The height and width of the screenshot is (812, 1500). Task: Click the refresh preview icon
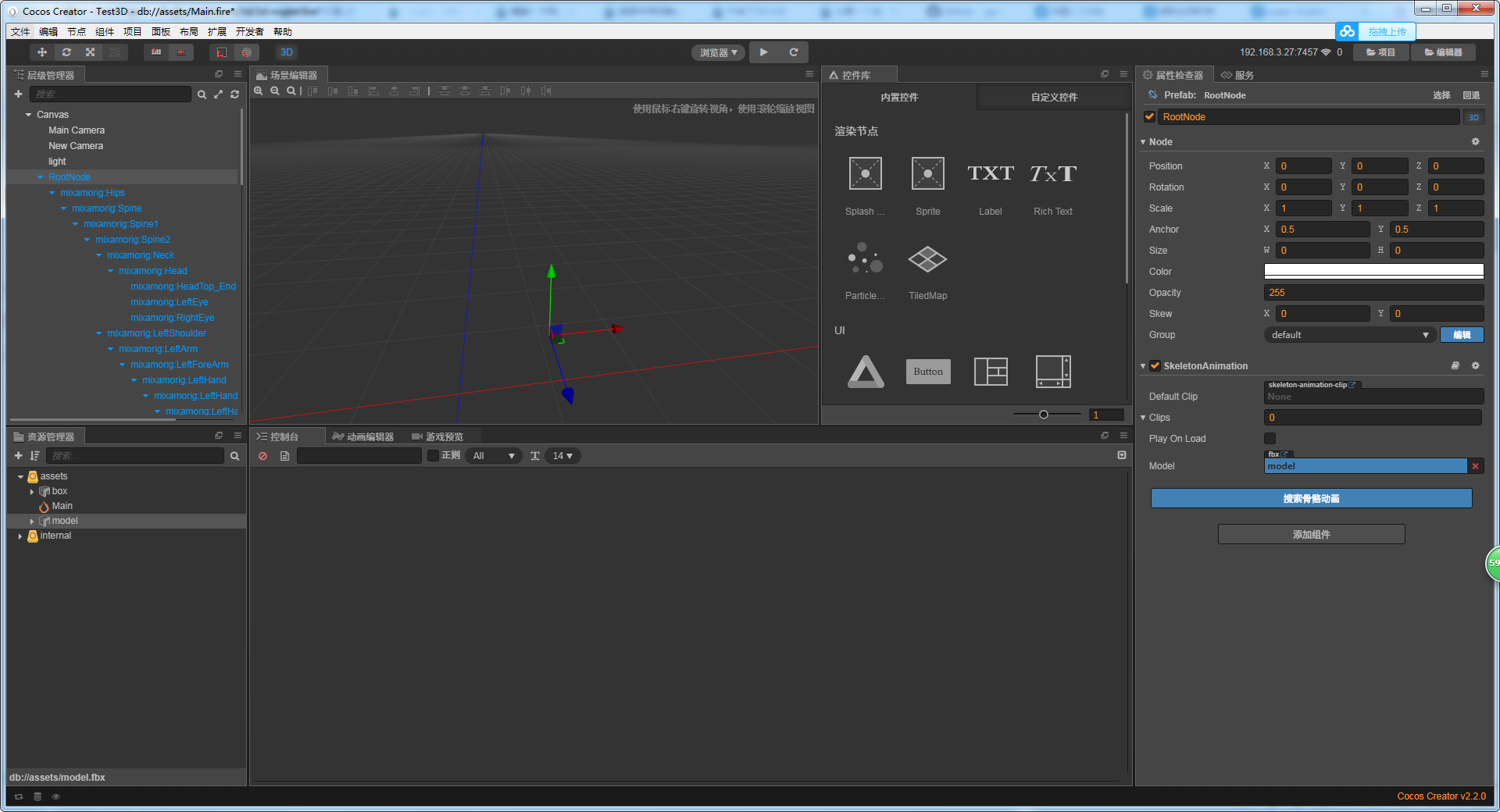[794, 52]
